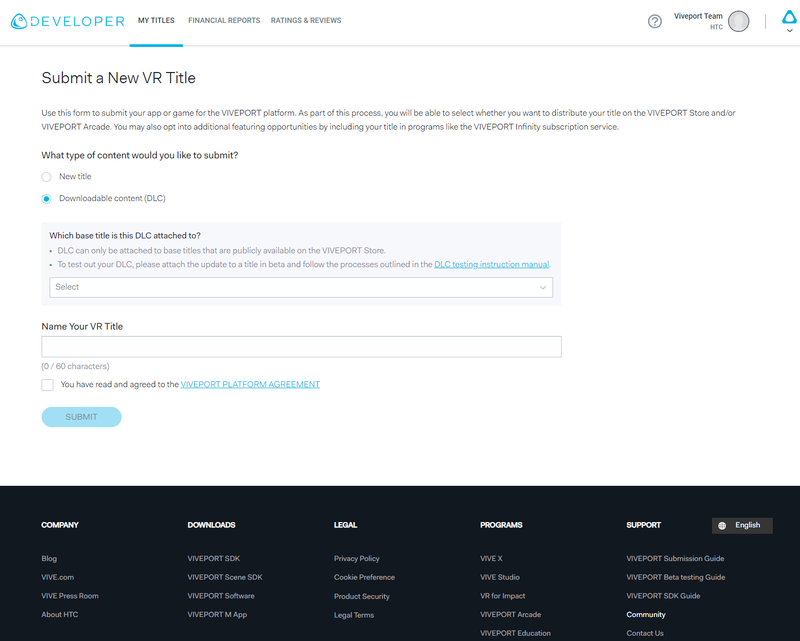Open the VIVEPORT Submission Guide link
Viewport: 800px width, 641px height.
point(676,558)
